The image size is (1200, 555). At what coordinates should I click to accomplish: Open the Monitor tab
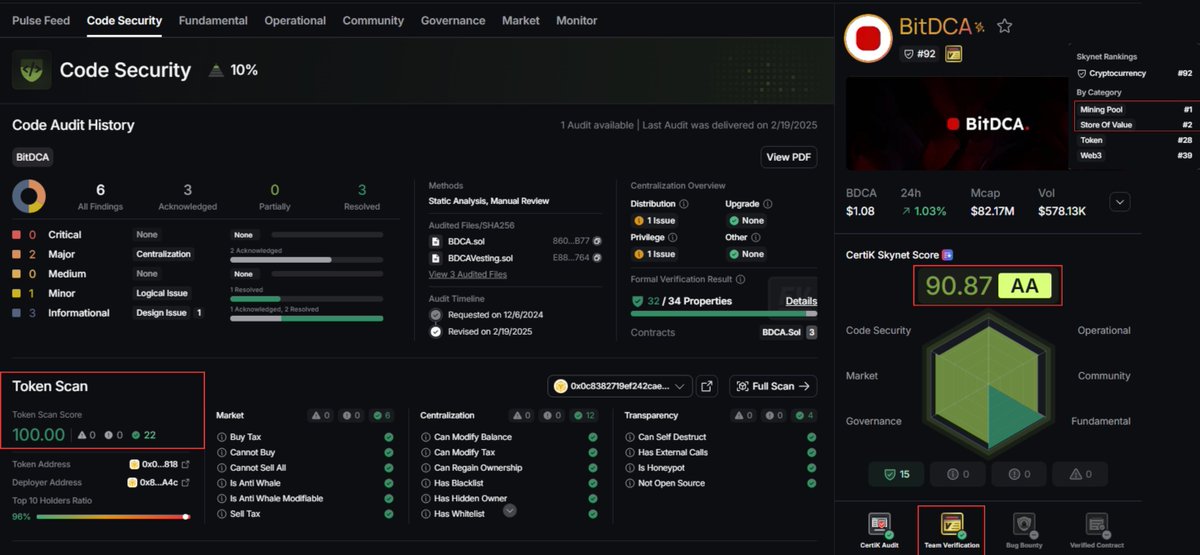576,20
